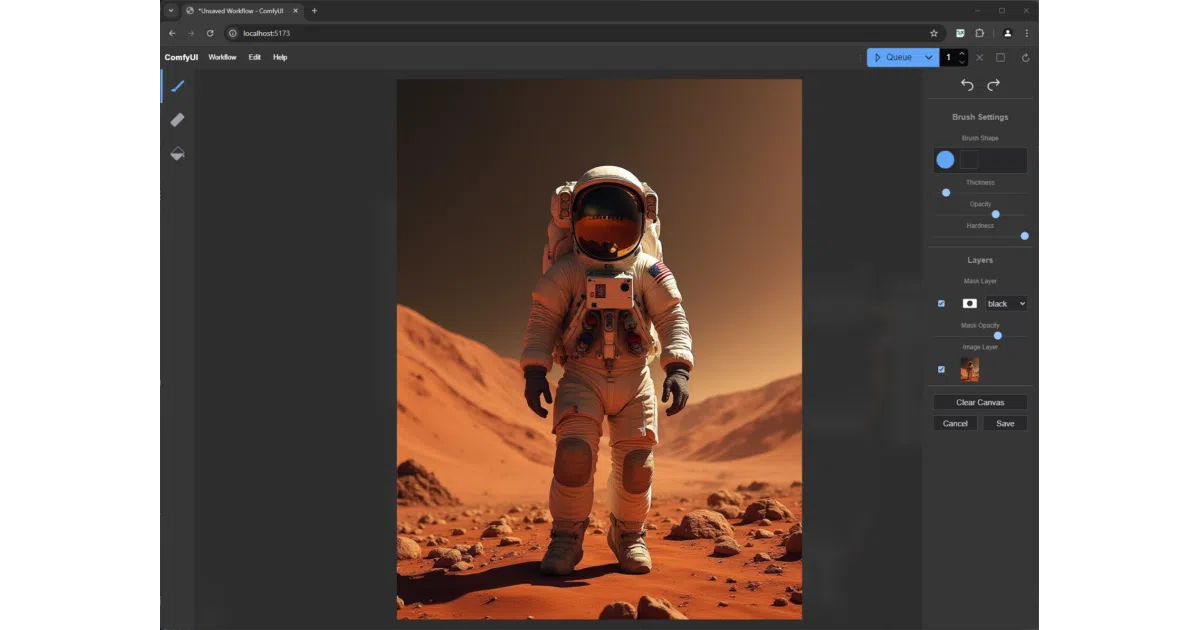This screenshot has width=1200, height=630.
Task: Select the astronaut image layer thumbnail
Action: [969, 370]
